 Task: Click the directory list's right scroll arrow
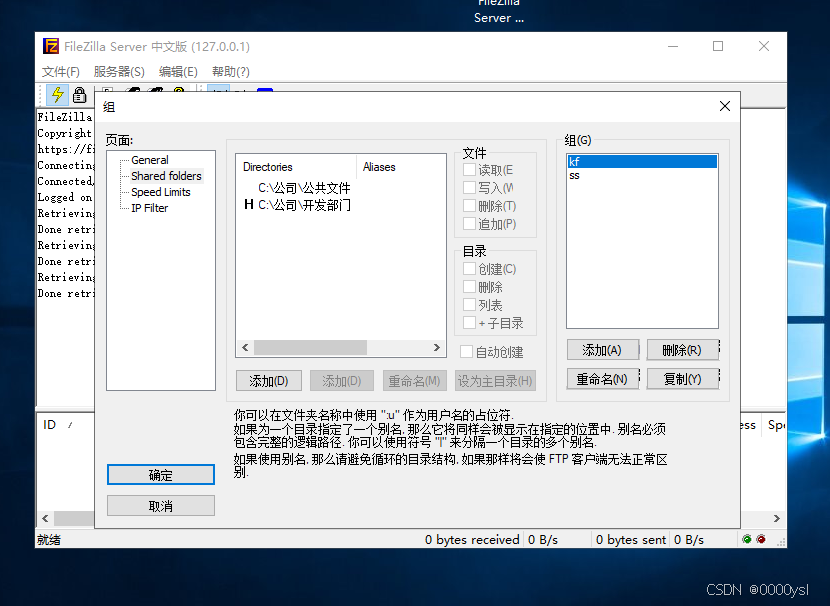[437, 347]
